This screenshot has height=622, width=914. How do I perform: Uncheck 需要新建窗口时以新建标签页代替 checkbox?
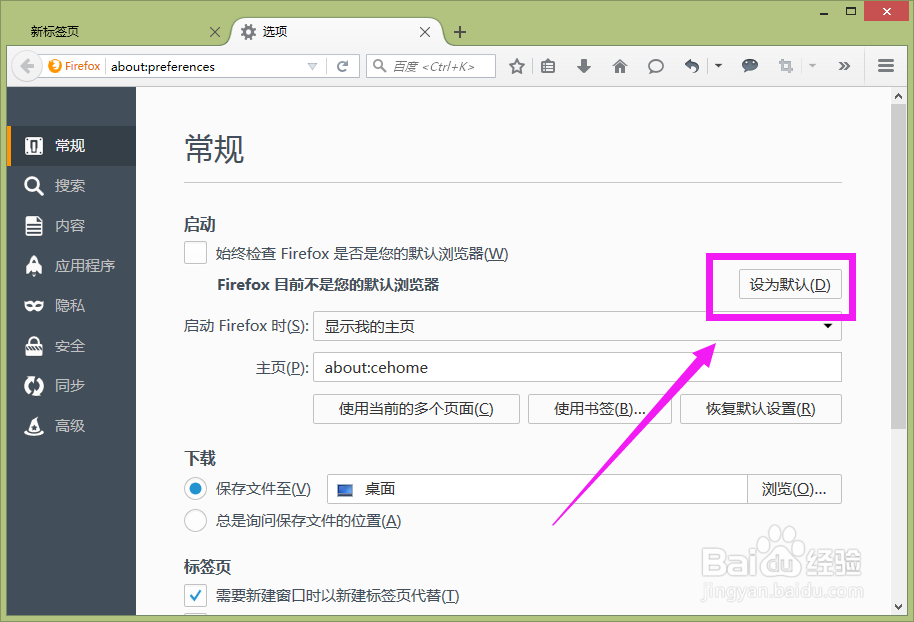(195, 595)
